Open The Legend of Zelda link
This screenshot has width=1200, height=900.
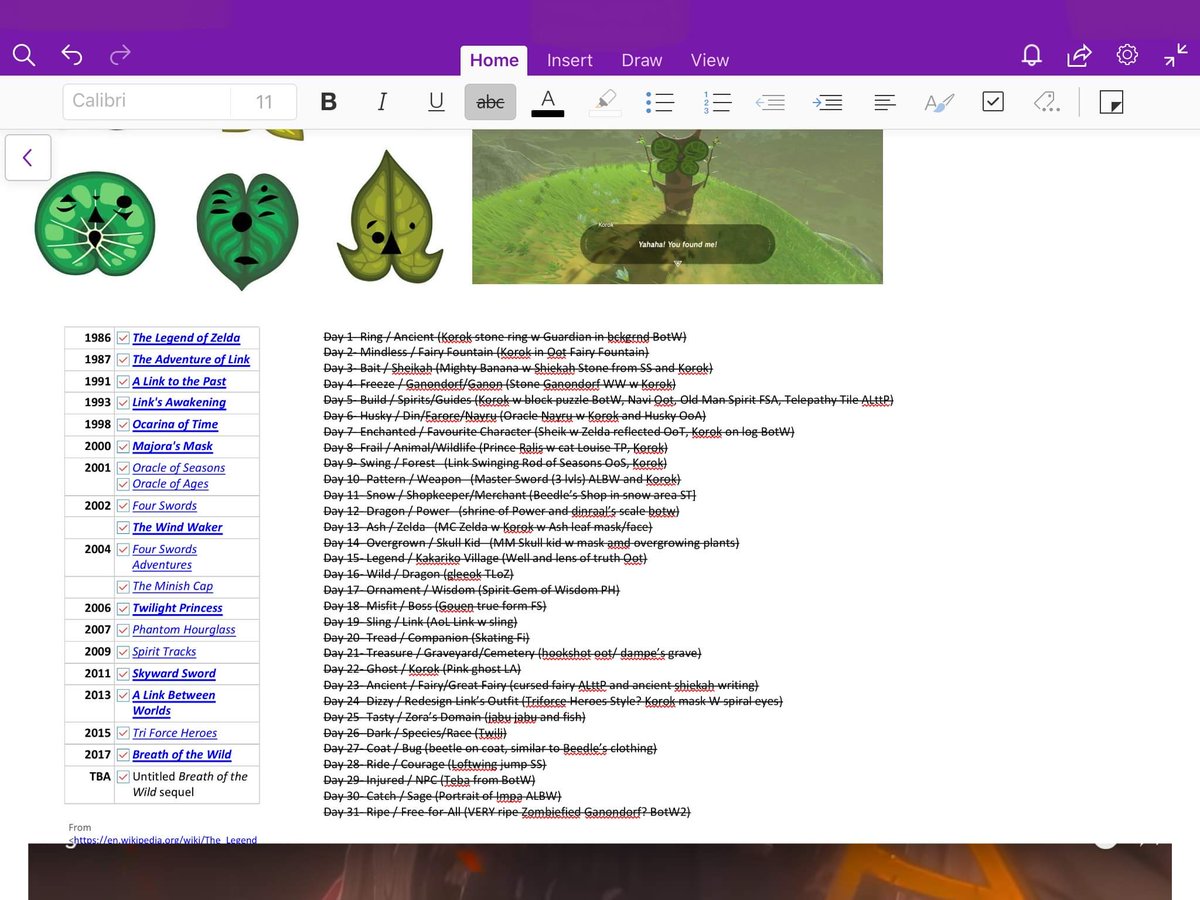(186, 338)
